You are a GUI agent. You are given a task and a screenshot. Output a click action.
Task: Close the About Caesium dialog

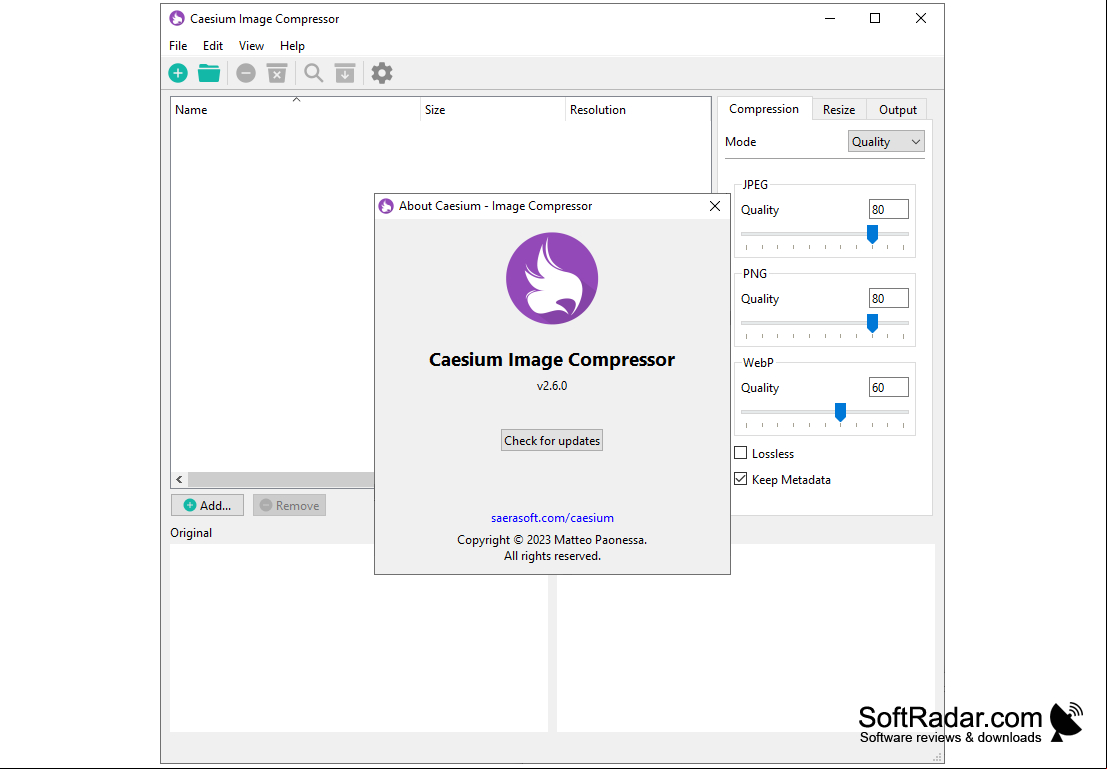[x=714, y=206]
